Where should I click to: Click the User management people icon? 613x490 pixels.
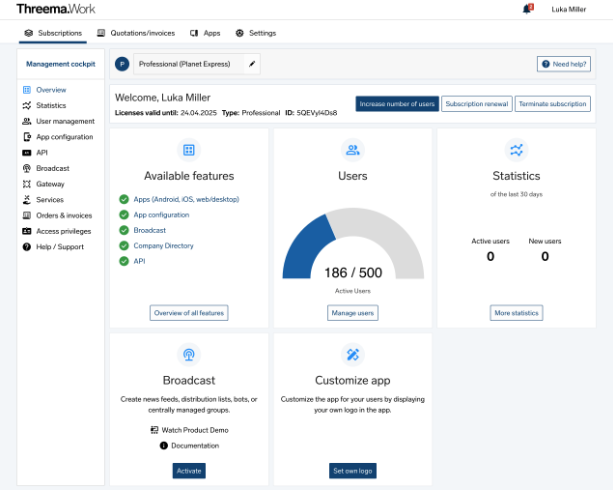tap(27, 121)
